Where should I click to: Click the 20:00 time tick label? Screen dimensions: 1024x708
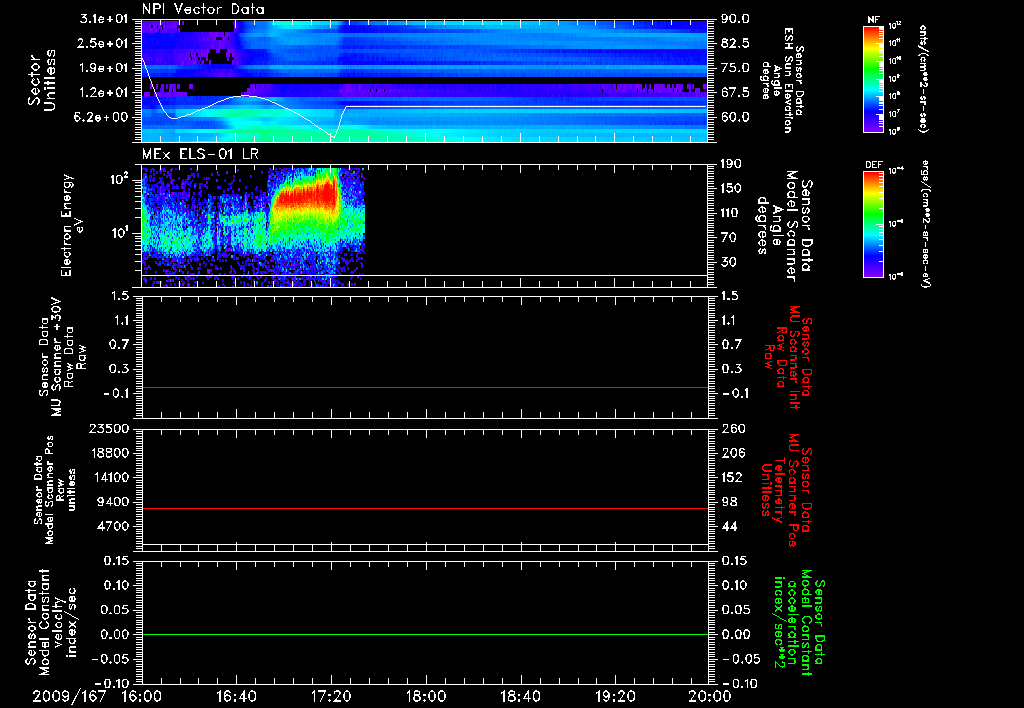[x=711, y=697]
